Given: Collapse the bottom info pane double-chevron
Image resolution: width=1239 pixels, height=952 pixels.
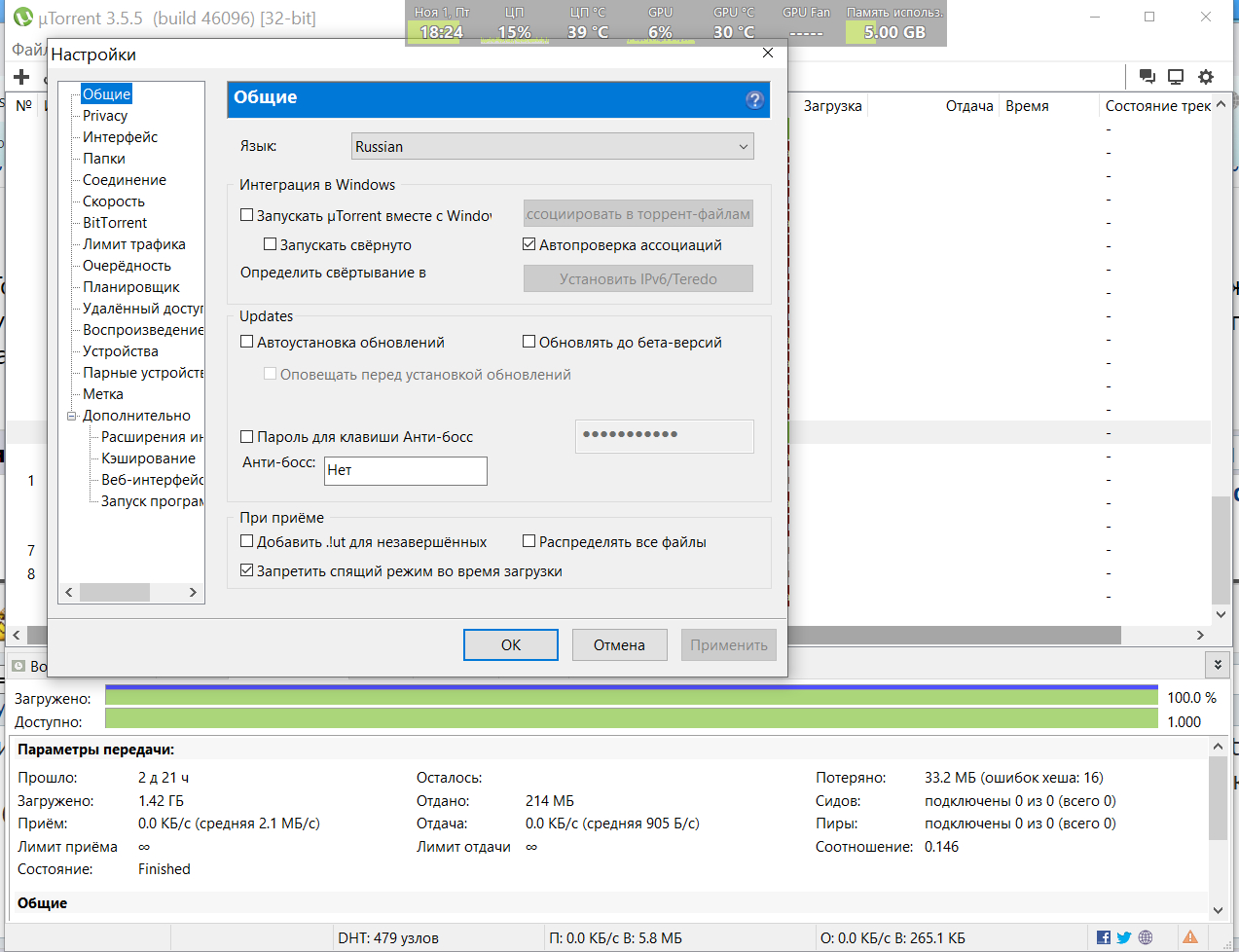Looking at the screenshot, I should pyautogui.click(x=1218, y=665).
